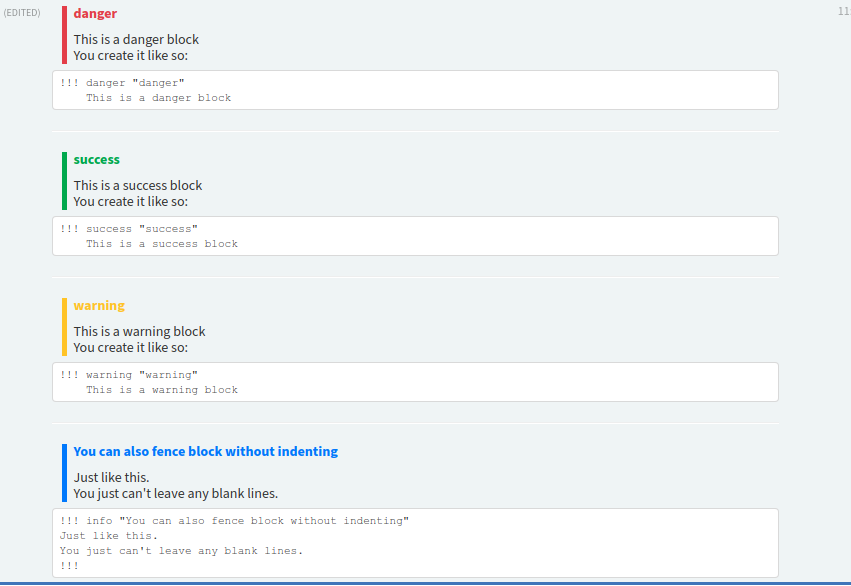Screen dimensions: 851x586
Task: Click code line '!!! success "success"'
Action: pos(129,229)
